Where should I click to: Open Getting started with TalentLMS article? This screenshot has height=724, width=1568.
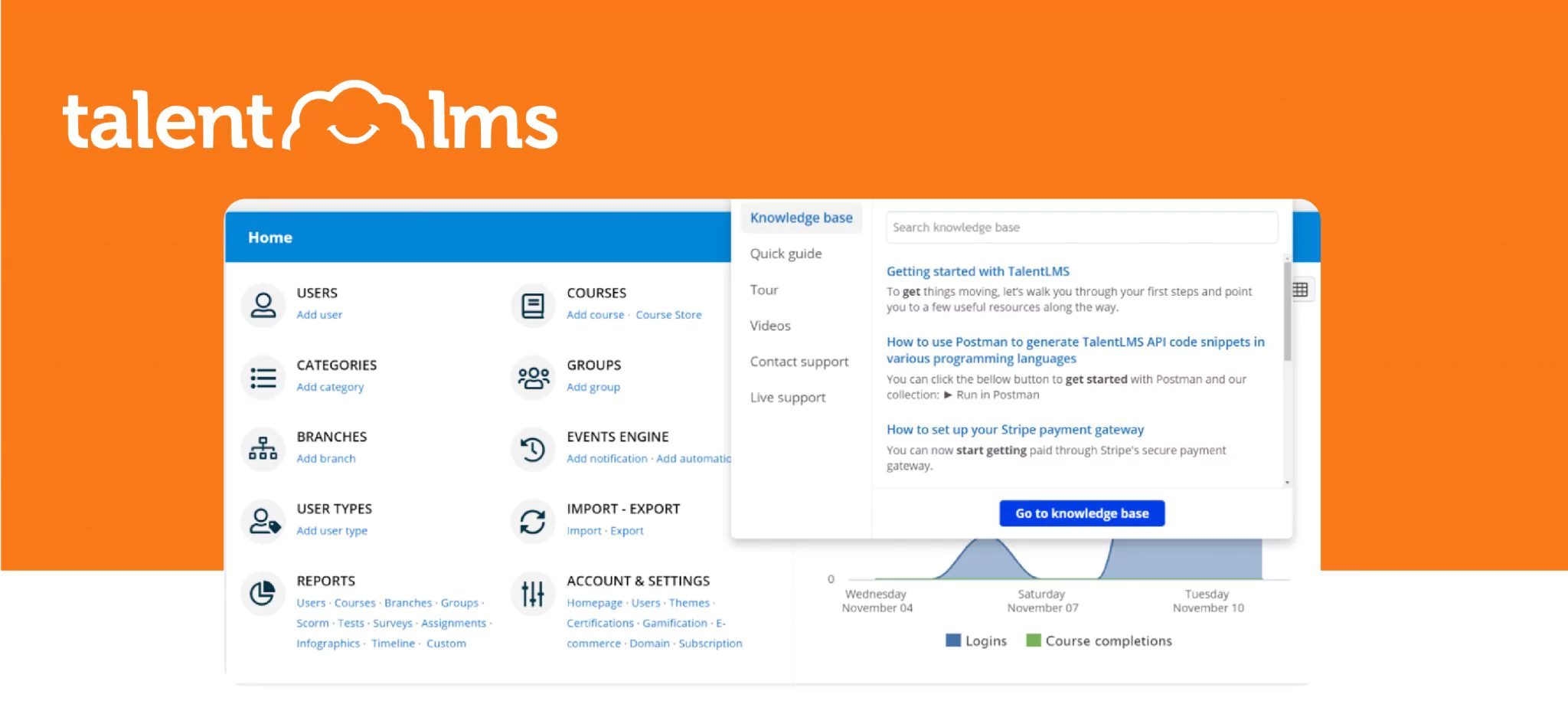[x=978, y=271]
